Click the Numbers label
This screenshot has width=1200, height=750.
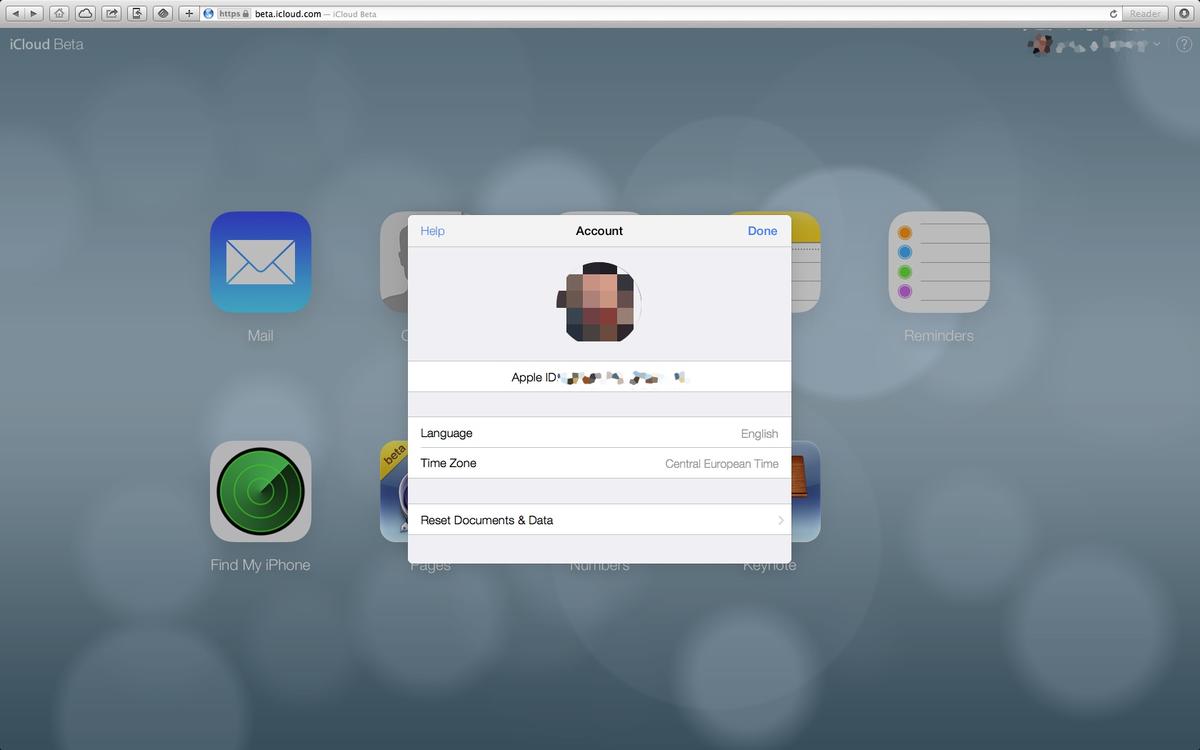[x=600, y=567]
